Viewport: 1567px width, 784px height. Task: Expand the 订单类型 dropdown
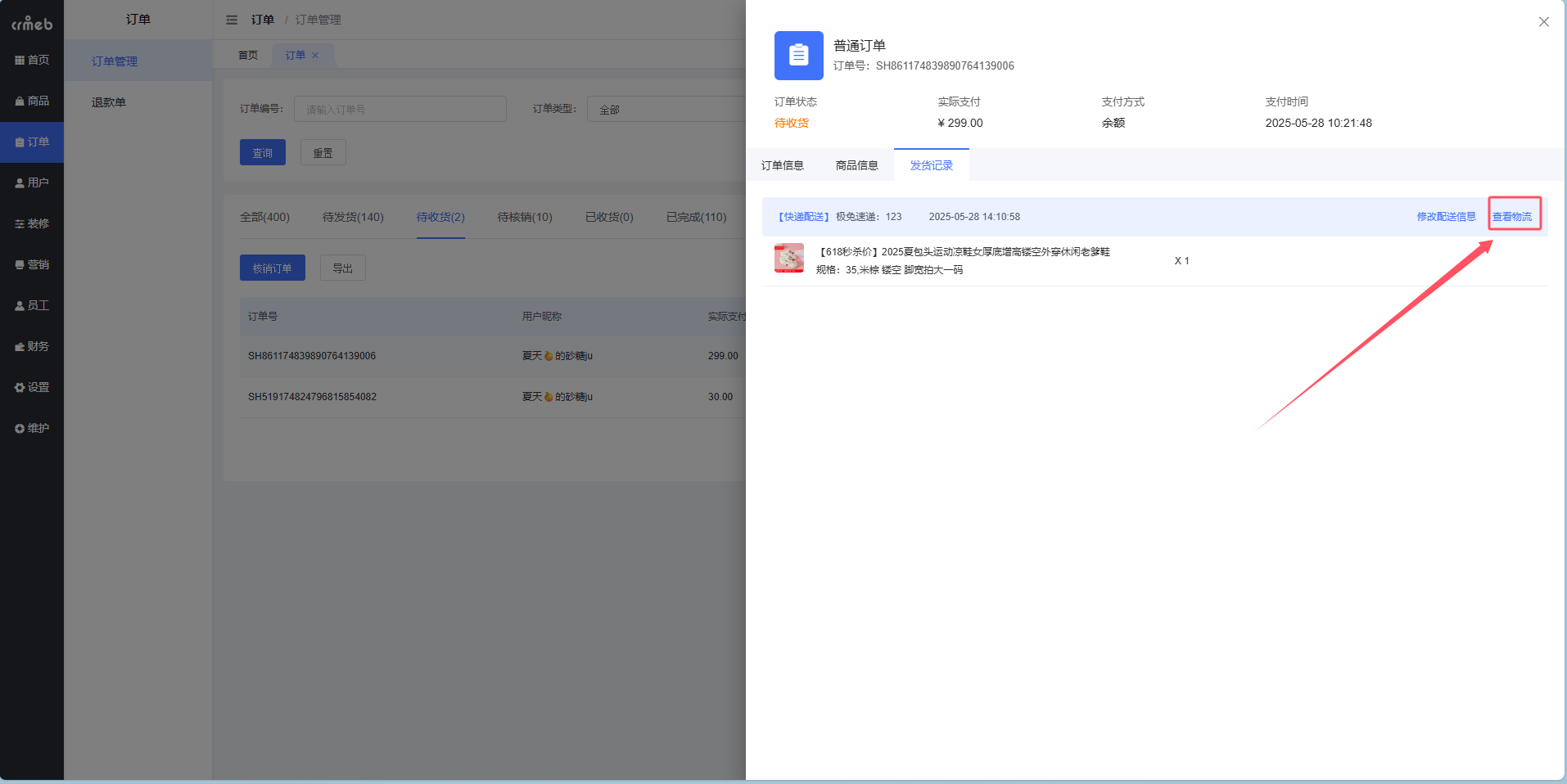click(666, 109)
